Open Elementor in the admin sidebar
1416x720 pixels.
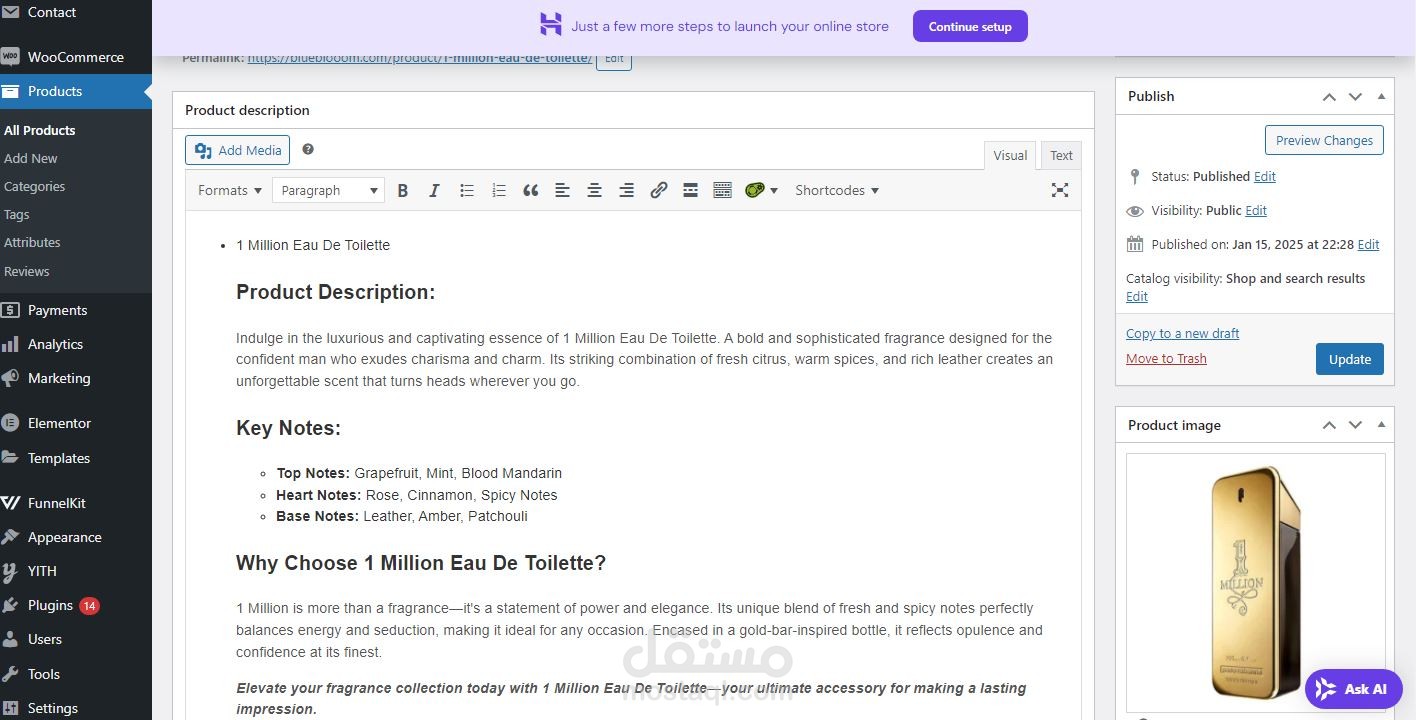point(76,423)
